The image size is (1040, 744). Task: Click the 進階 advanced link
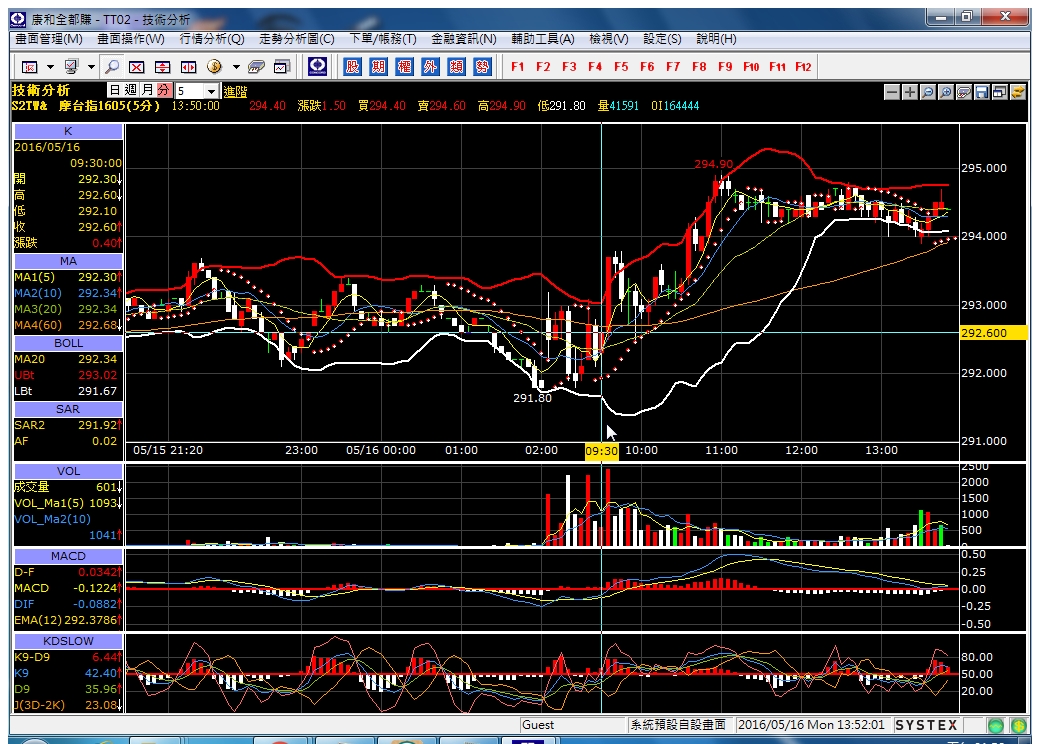pos(235,92)
